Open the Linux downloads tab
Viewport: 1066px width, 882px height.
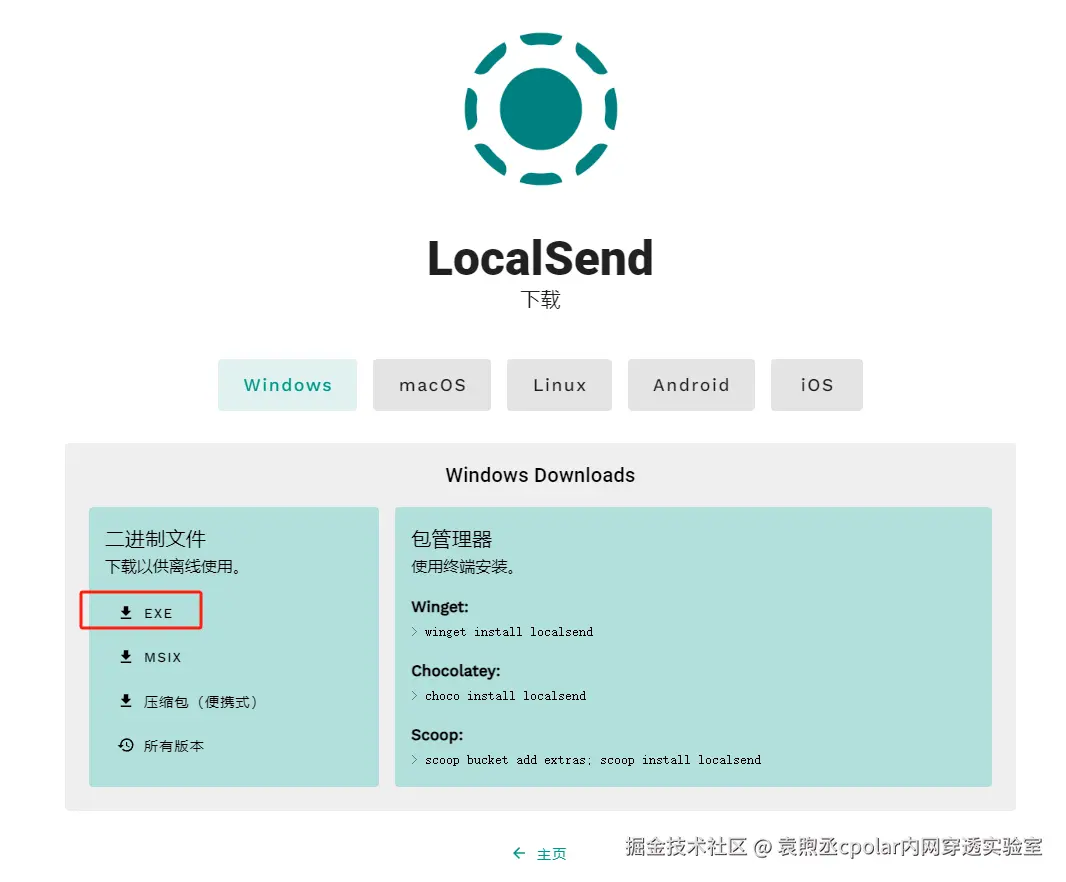tap(560, 385)
